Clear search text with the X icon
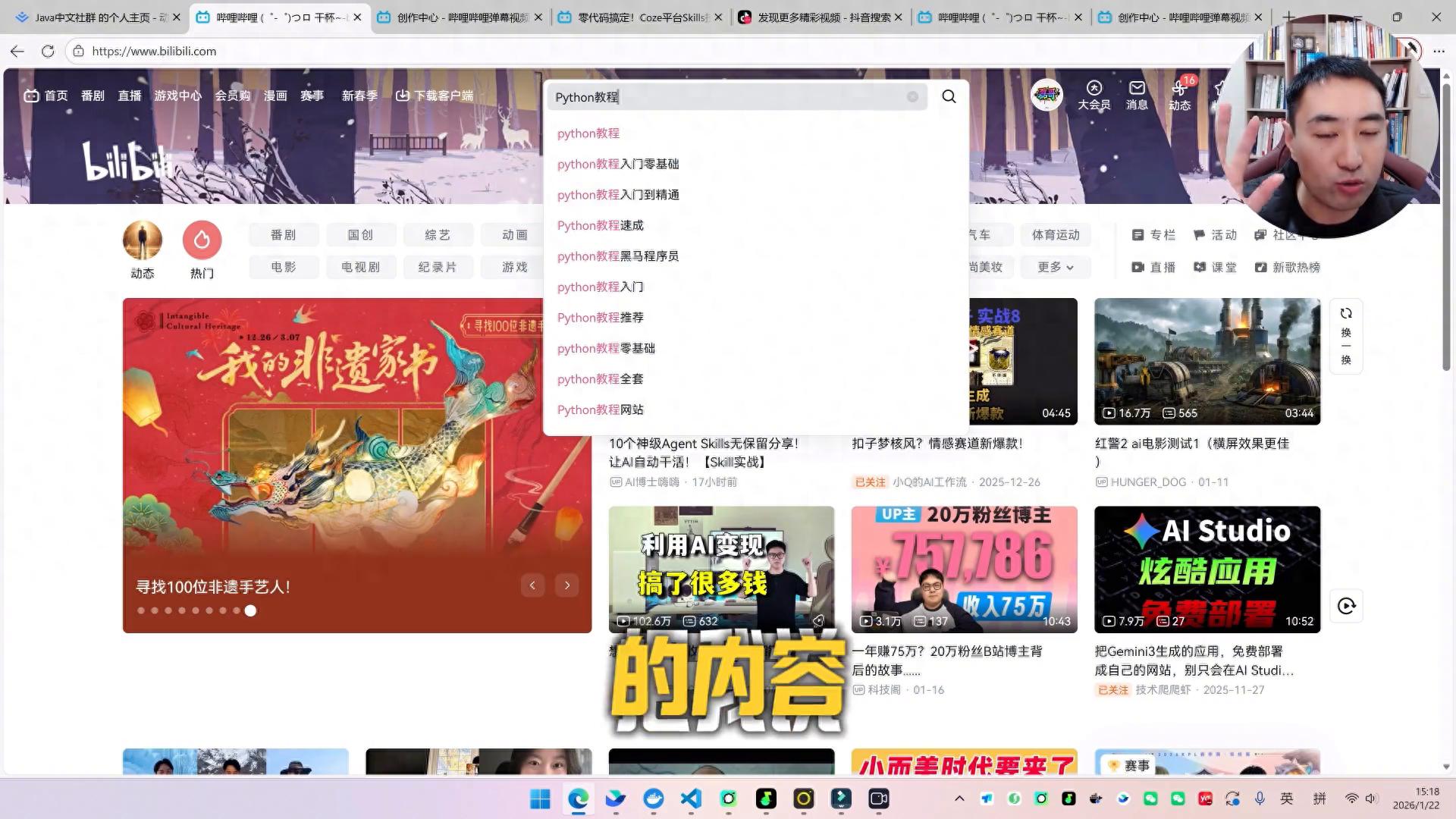This screenshot has width=1456, height=819. click(x=912, y=96)
